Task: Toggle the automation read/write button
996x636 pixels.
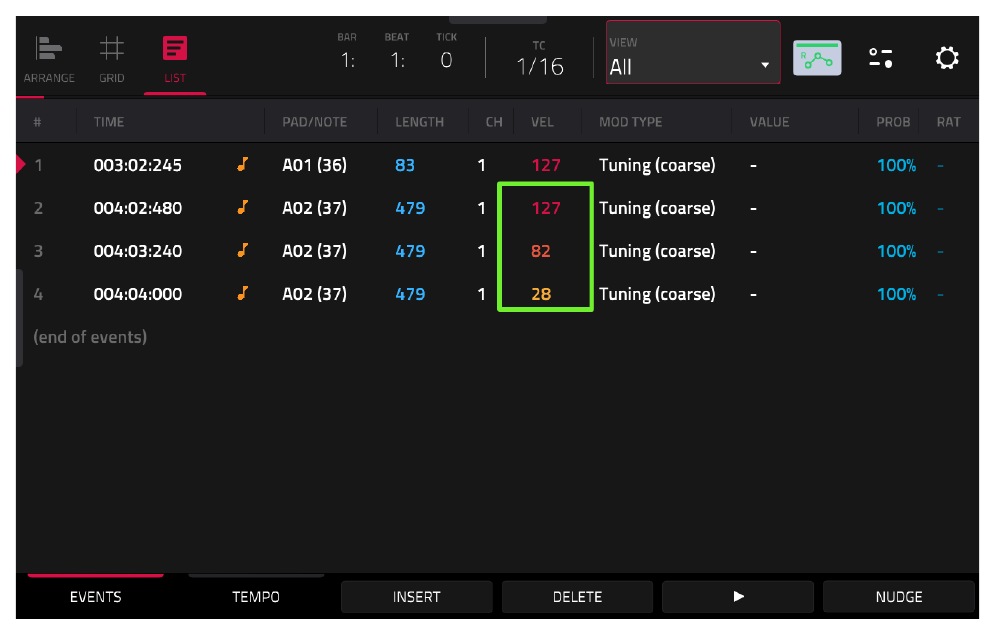Action: pos(817,58)
